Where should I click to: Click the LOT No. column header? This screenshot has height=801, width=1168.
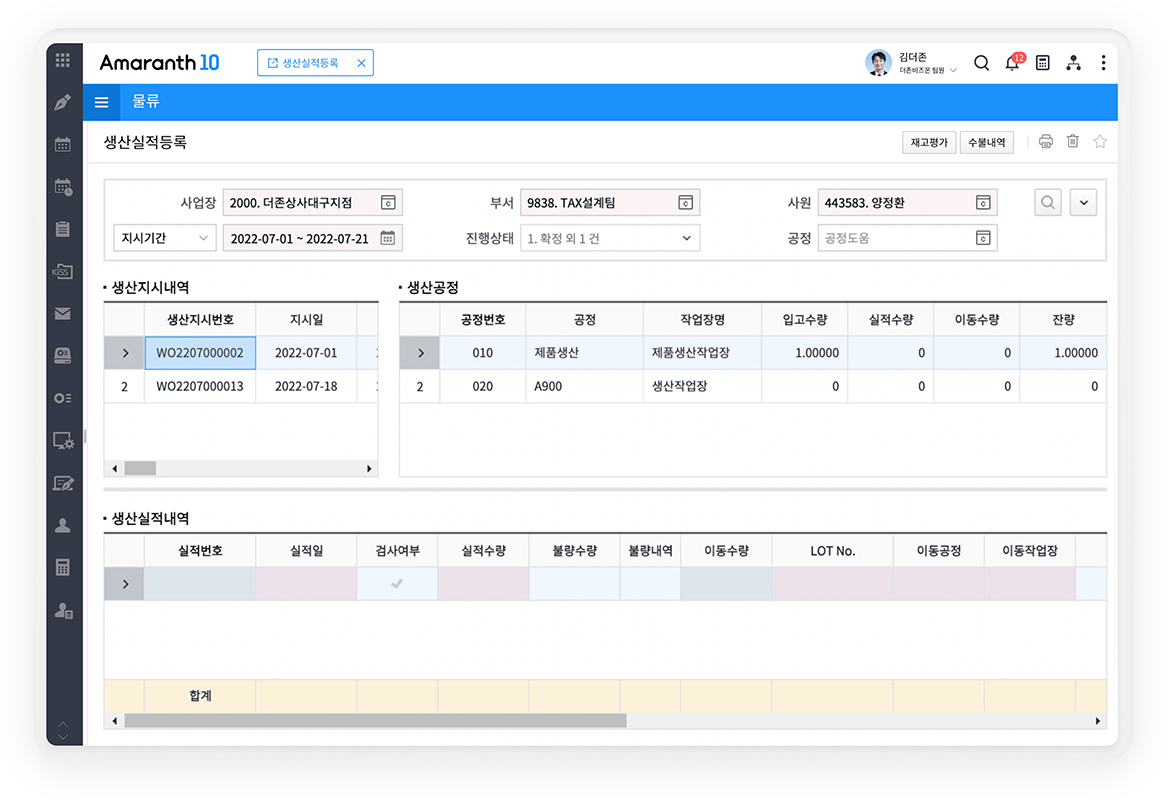pos(833,551)
